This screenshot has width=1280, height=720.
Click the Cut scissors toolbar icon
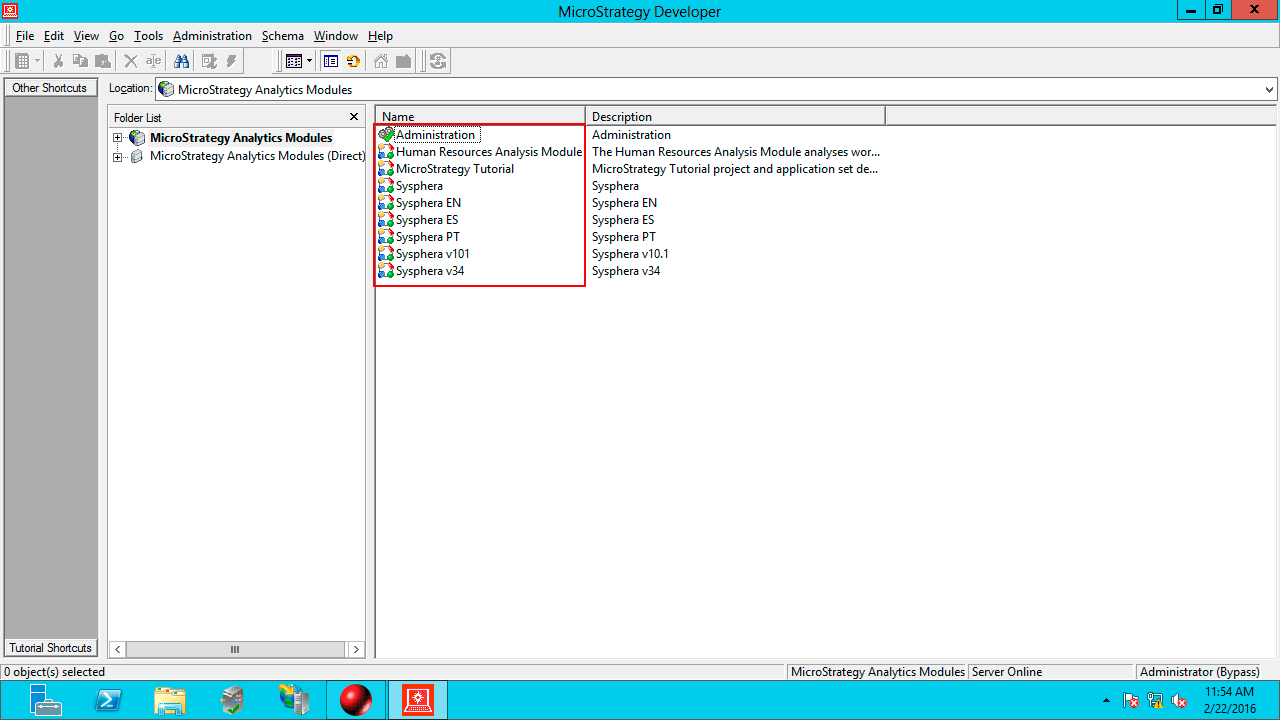click(59, 61)
